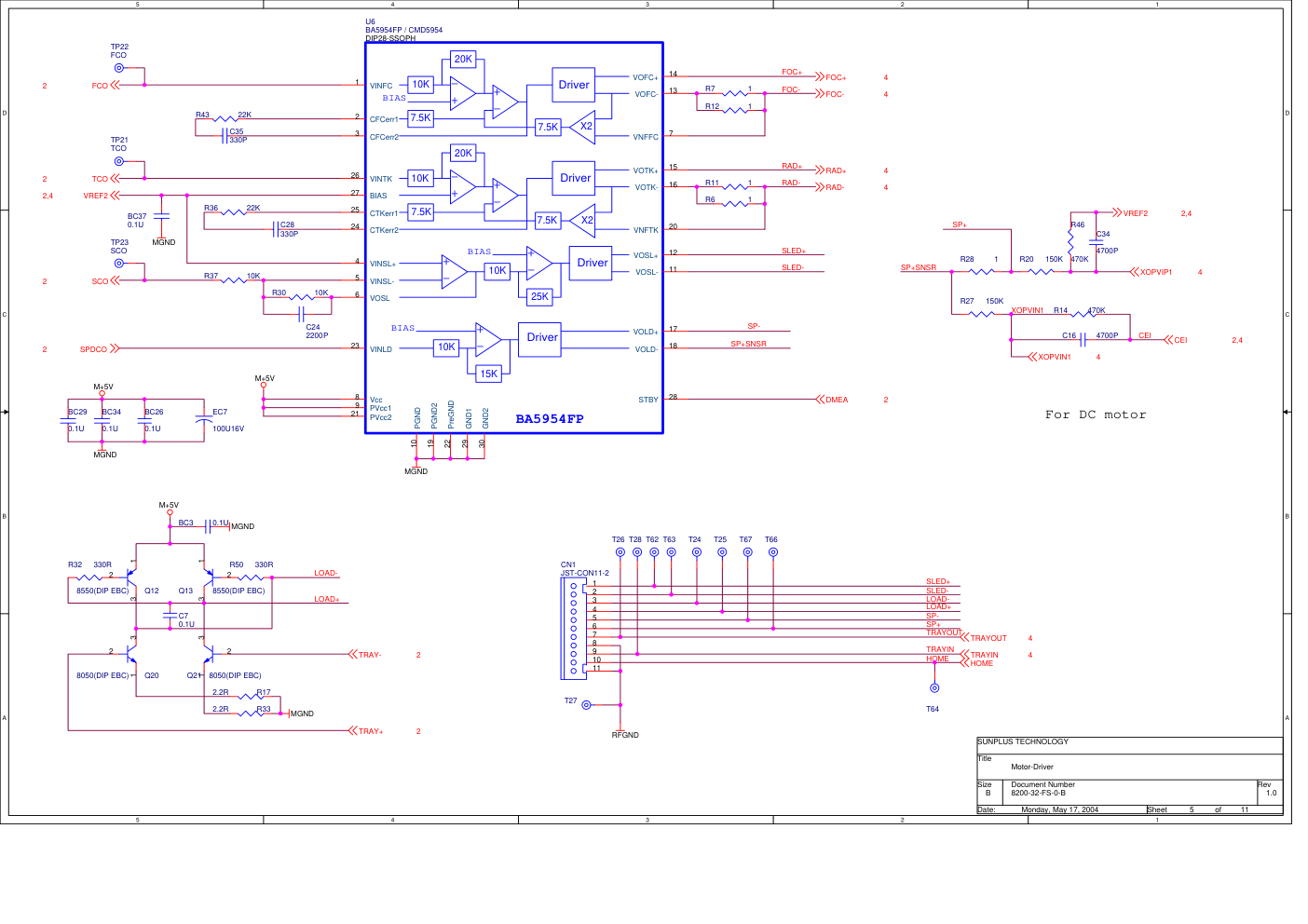Click the 15K resistor box inside U6

pyautogui.click(x=489, y=374)
